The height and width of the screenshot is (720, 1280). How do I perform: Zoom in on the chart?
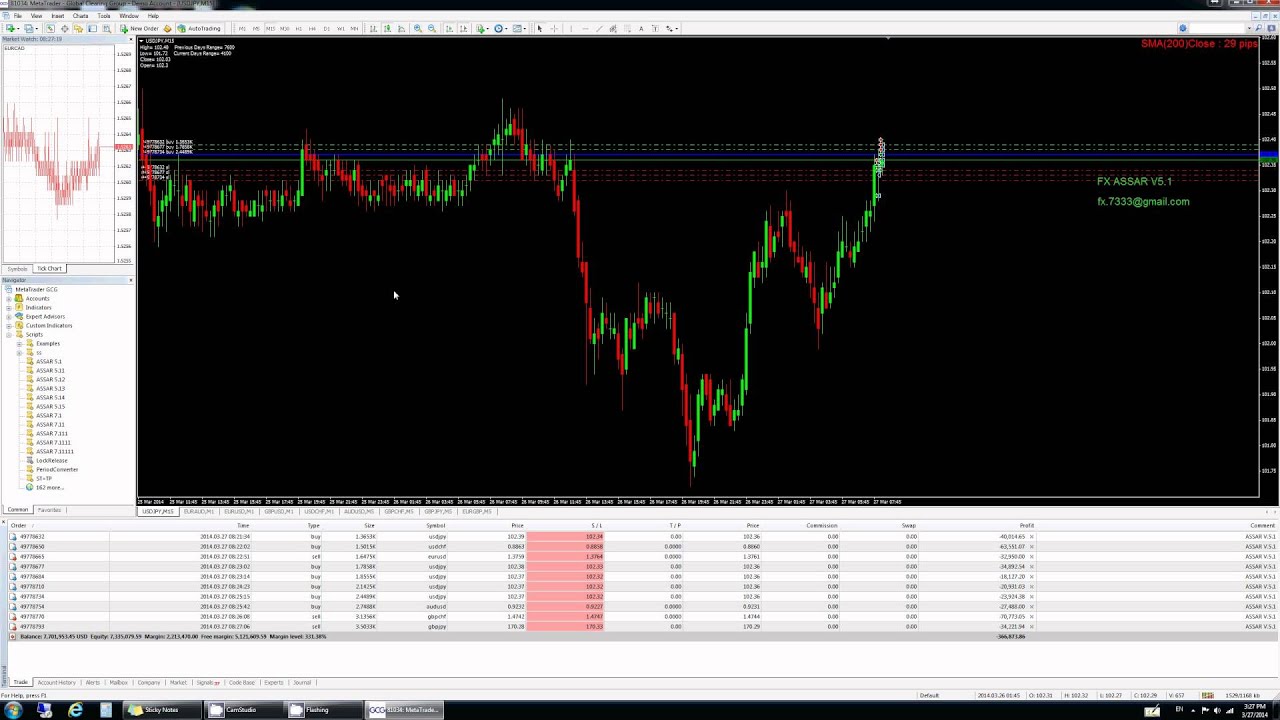[418, 28]
